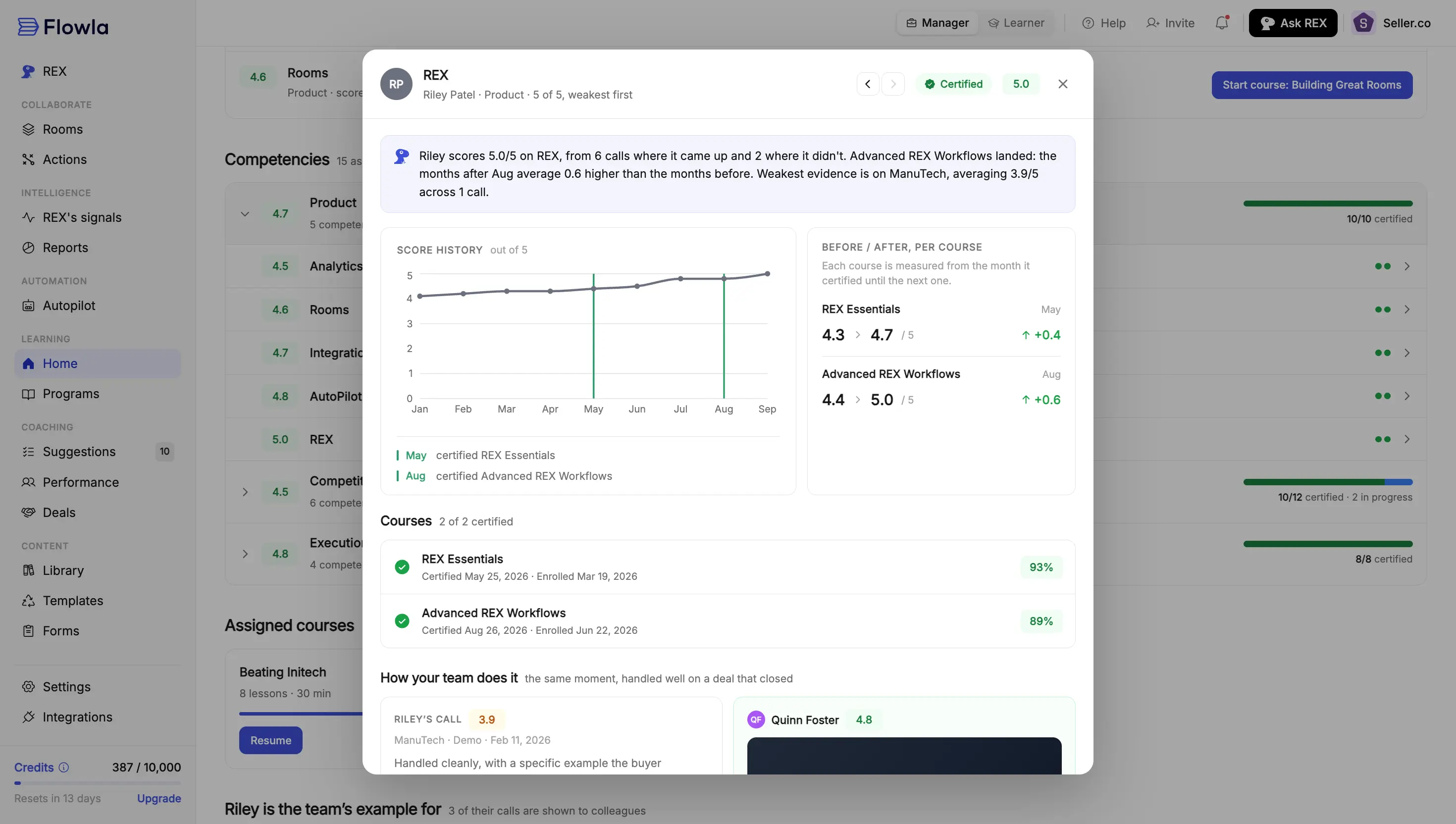Screen dimensions: 1456x824
Task: Open the notifications bell
Action: 1222,23
